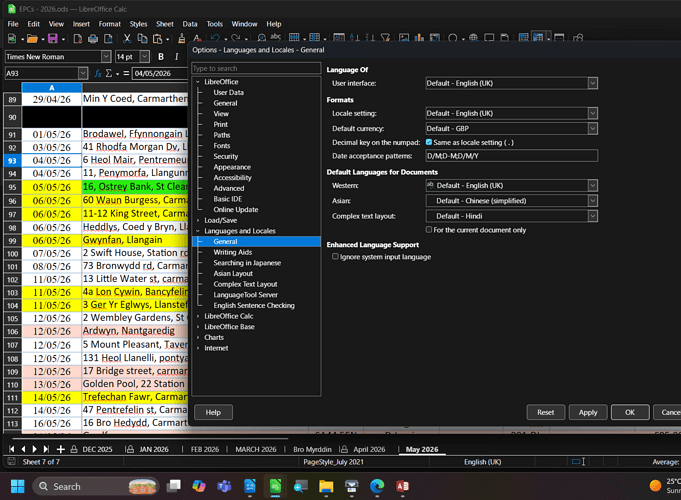Enable 'For the current document only'
681x500 pixels.
(429, 229)
